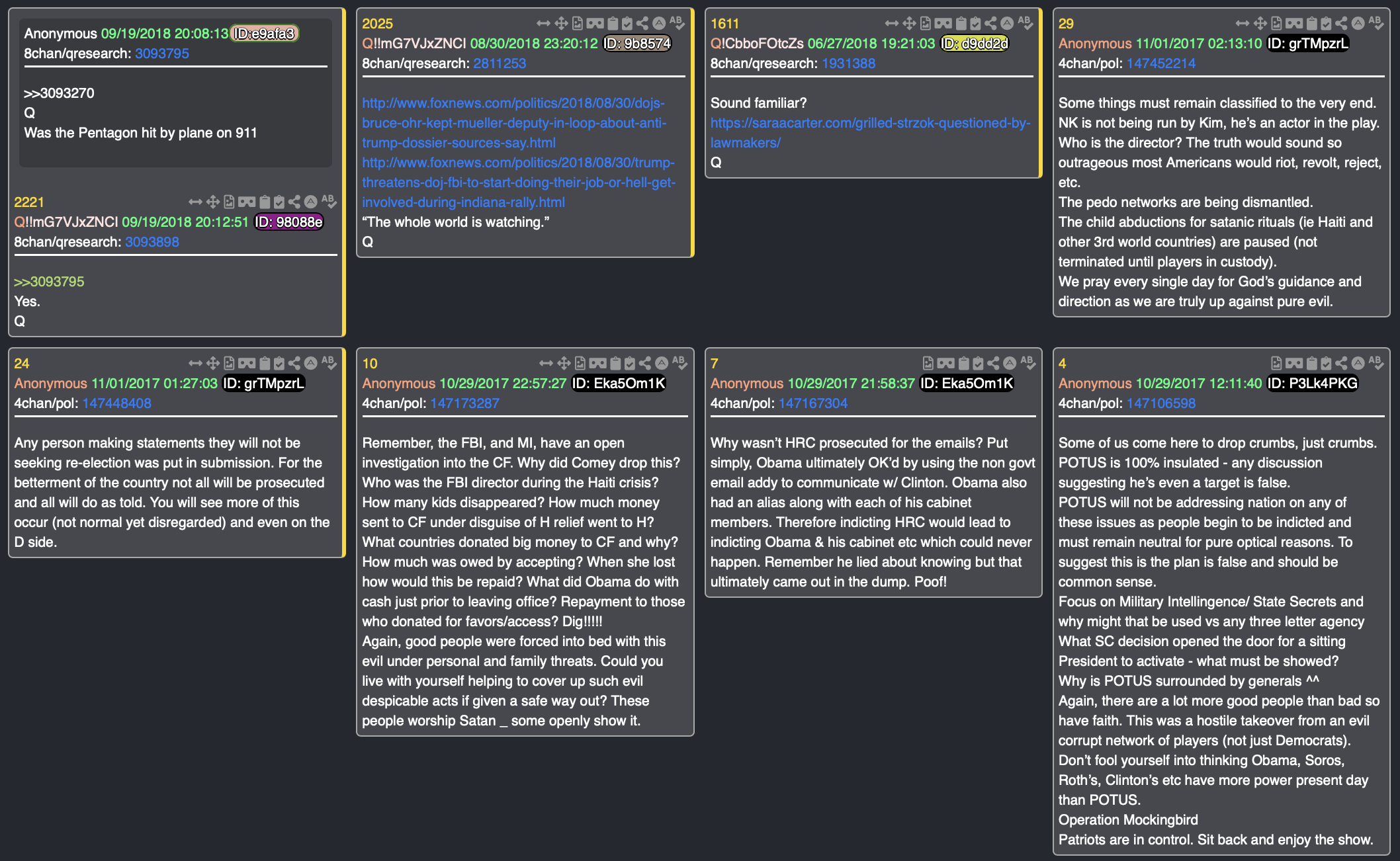Click the share icon on post 24
This screenshot has width=1400, height=861.
tap(294, 363)
